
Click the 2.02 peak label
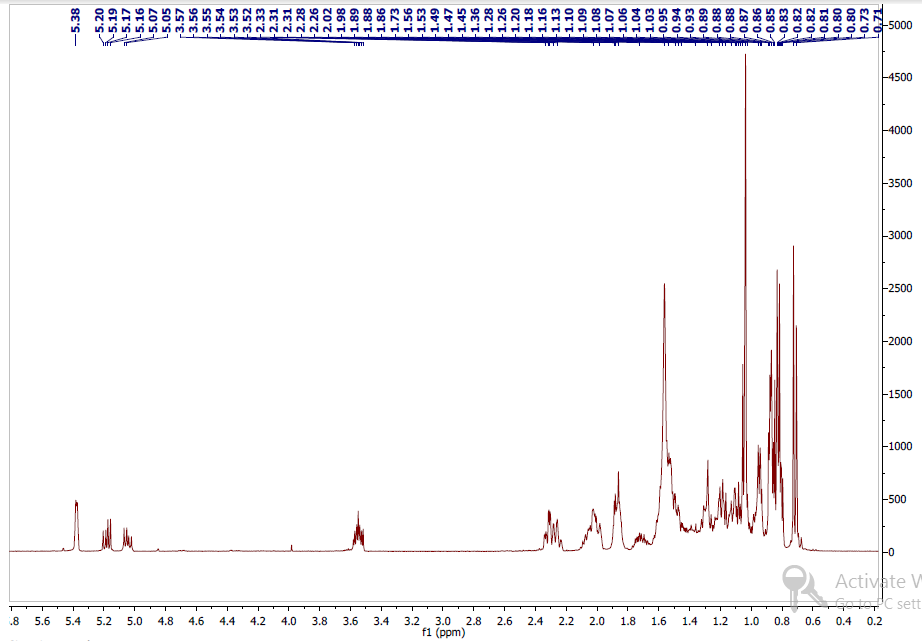pyautogui.click(x=328, y=21)
